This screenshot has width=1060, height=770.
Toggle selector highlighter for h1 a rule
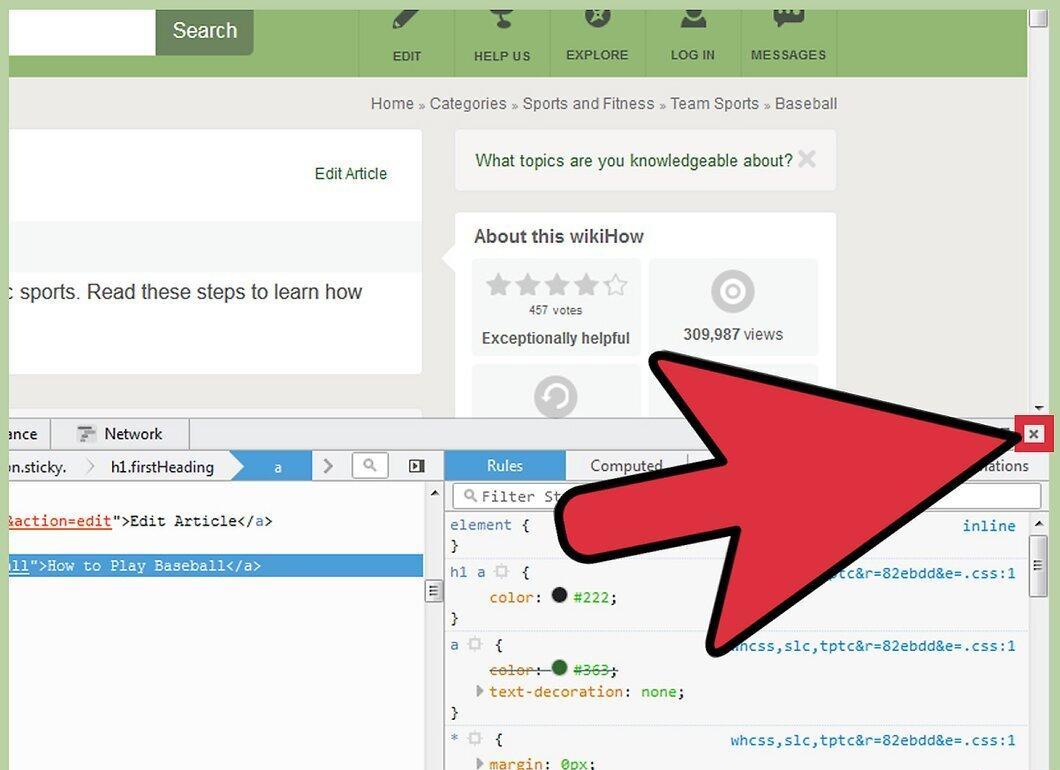pos(501,572)
